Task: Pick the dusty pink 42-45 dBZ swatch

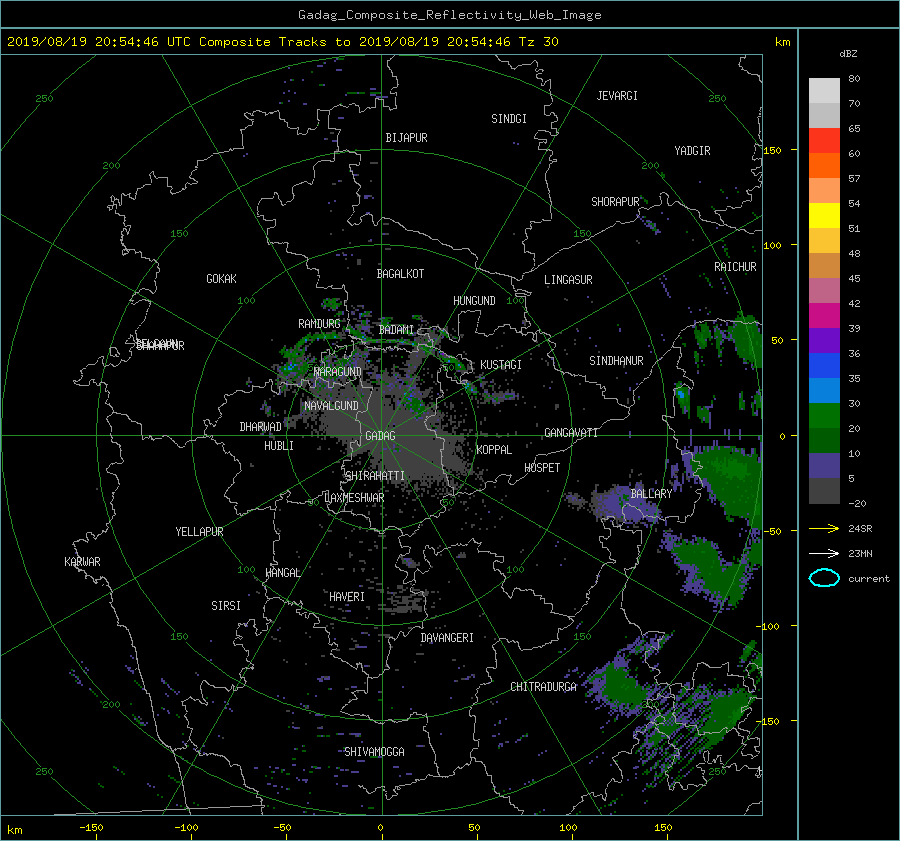Action: [x=824, y=290]
